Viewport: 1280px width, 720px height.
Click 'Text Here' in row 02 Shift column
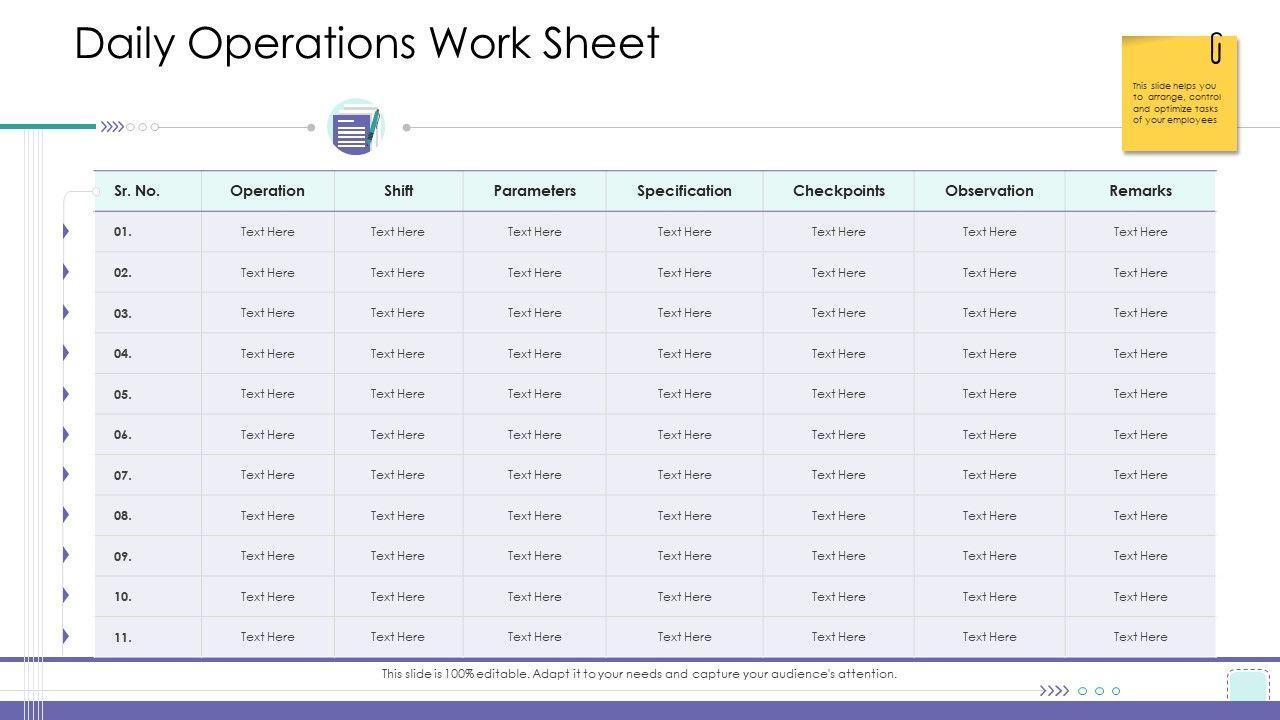pyautogui.click(x=398, y=273)
